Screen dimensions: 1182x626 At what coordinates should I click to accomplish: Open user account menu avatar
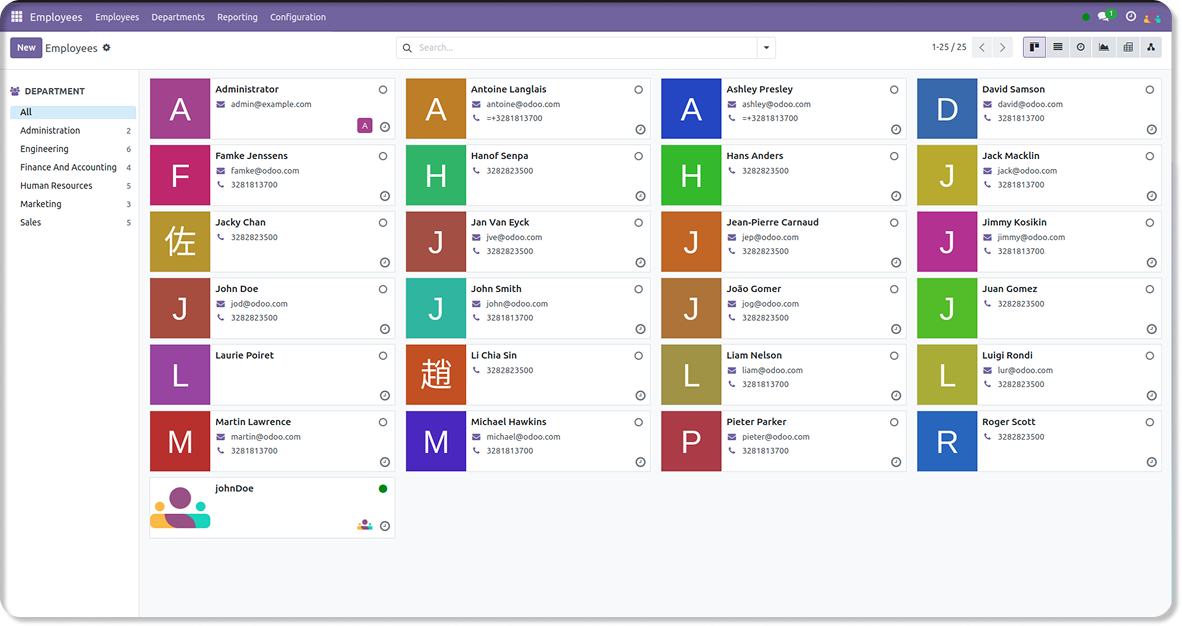pos(1153,17)
